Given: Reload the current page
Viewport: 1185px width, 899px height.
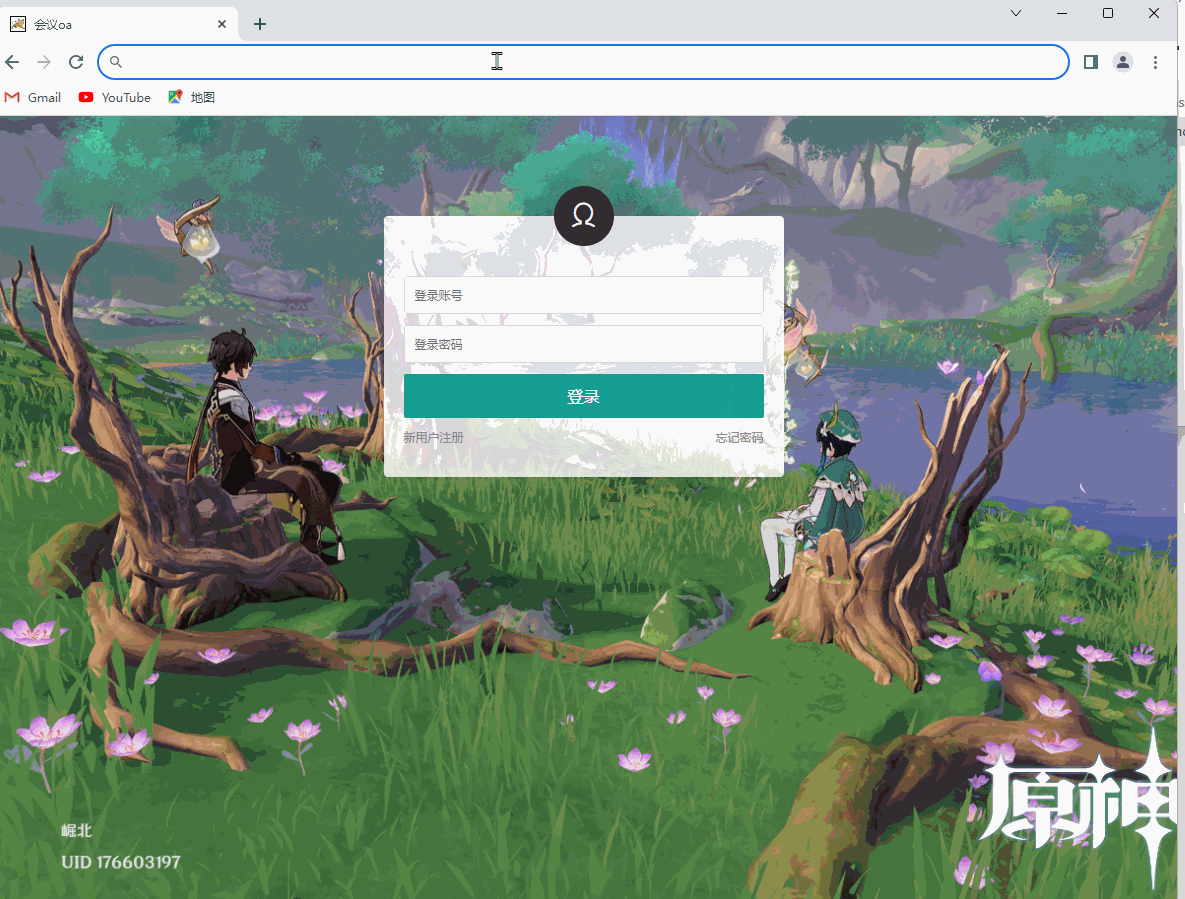Looking at the screenshot, I should point(76,62).
